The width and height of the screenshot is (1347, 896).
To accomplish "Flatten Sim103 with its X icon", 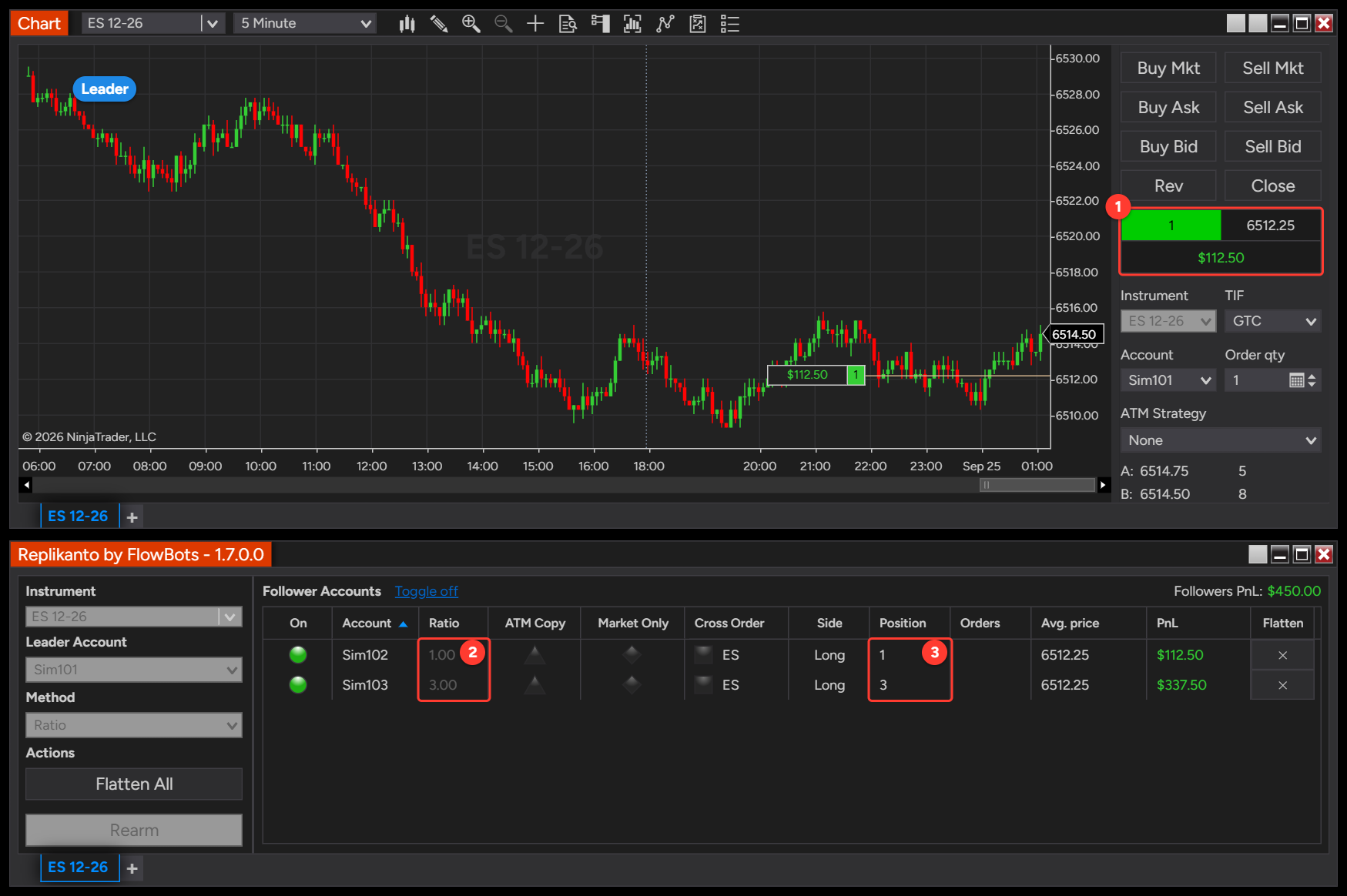I will click(x=1282, y=685).
